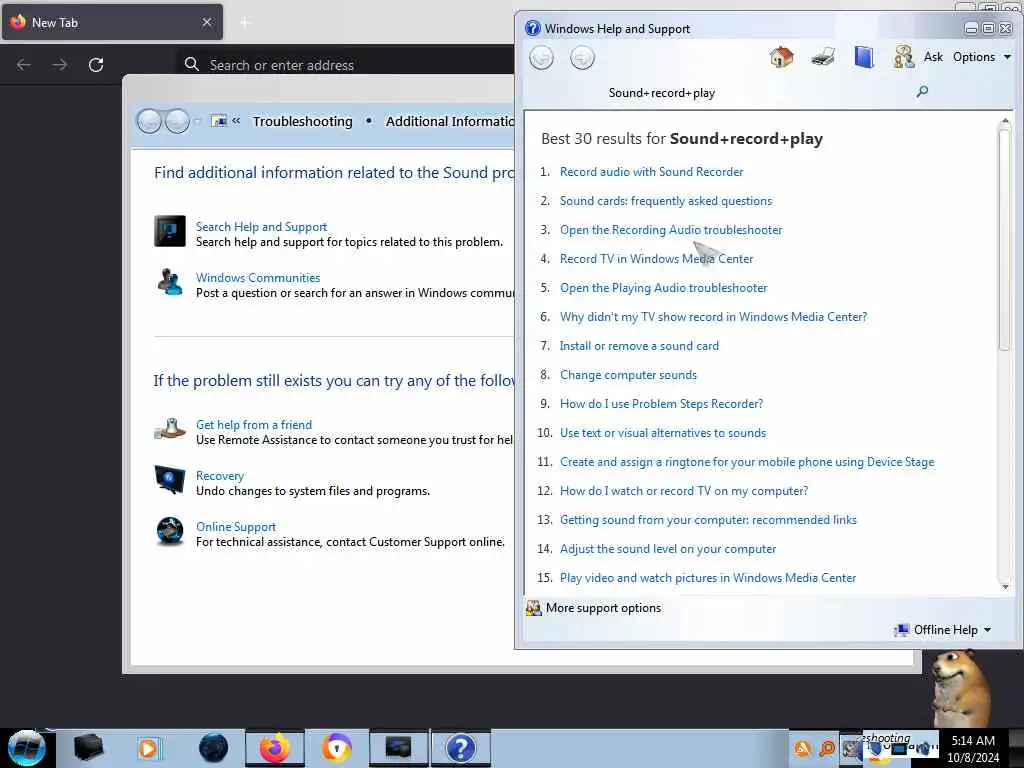Click the More support options icon
The image size is (1024, 768).
534,608
